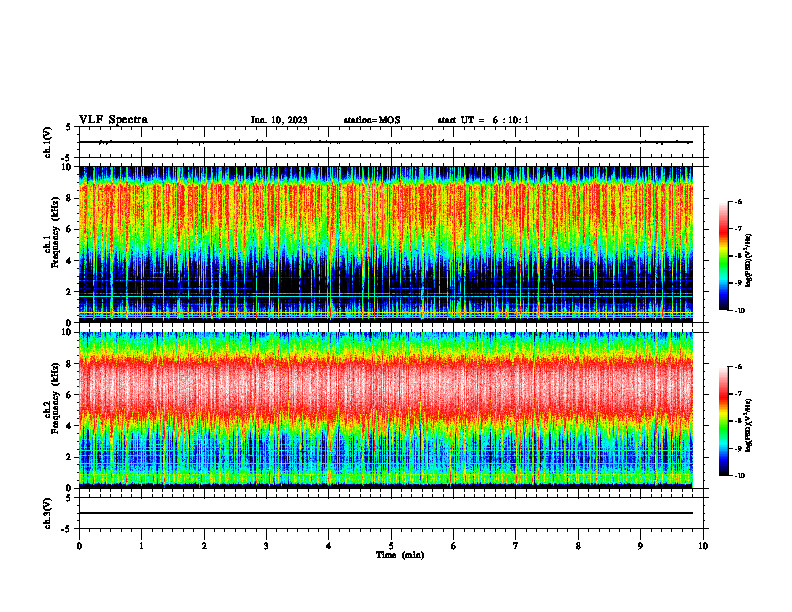Click the "5" tick on the ch.1(V) axis
Image resolution: width=792 pixels, height=612 pixels.
point(68,127)
